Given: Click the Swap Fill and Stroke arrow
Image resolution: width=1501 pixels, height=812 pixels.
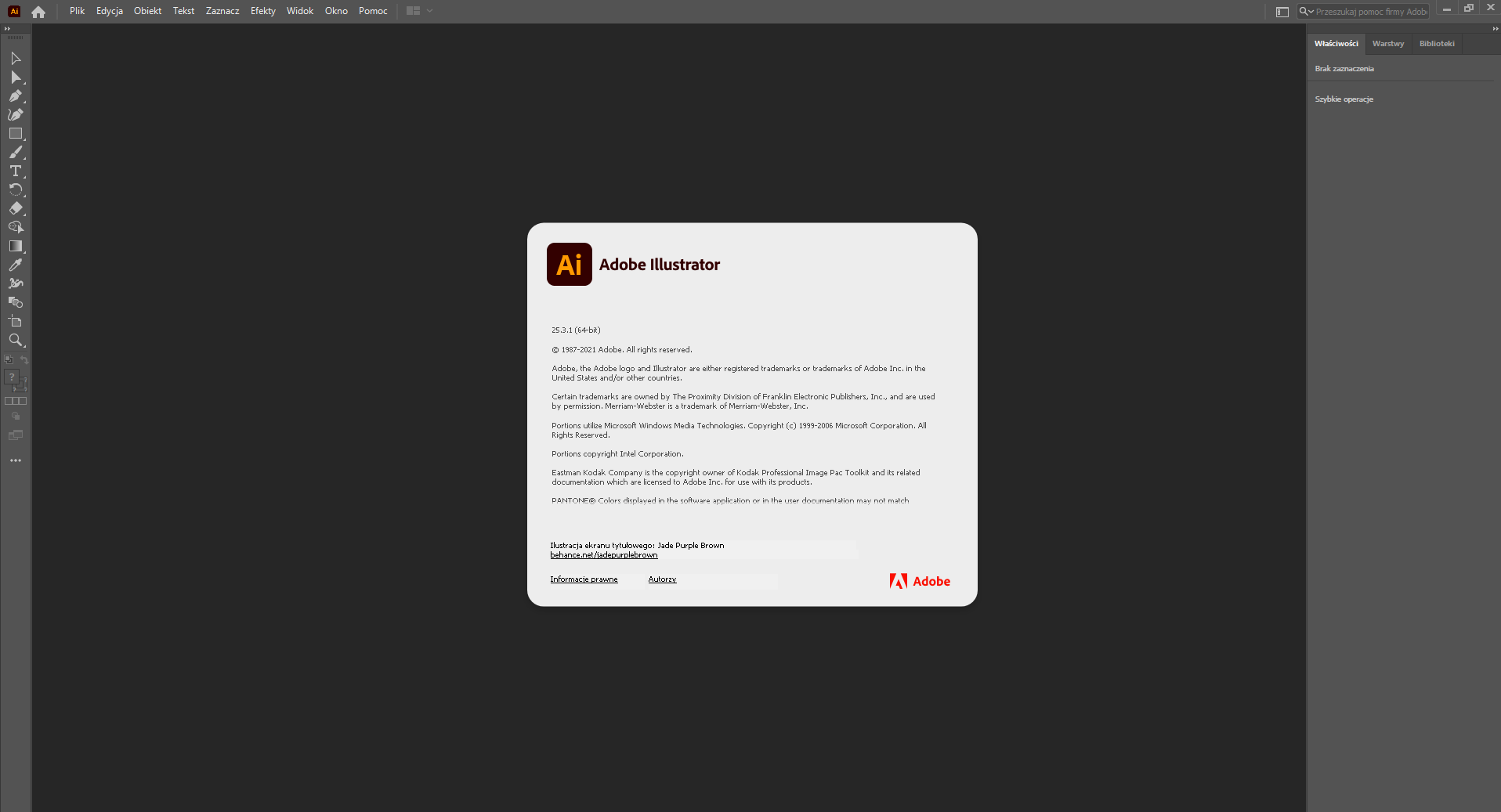Looking at the screenshot, I should point(24,360).
